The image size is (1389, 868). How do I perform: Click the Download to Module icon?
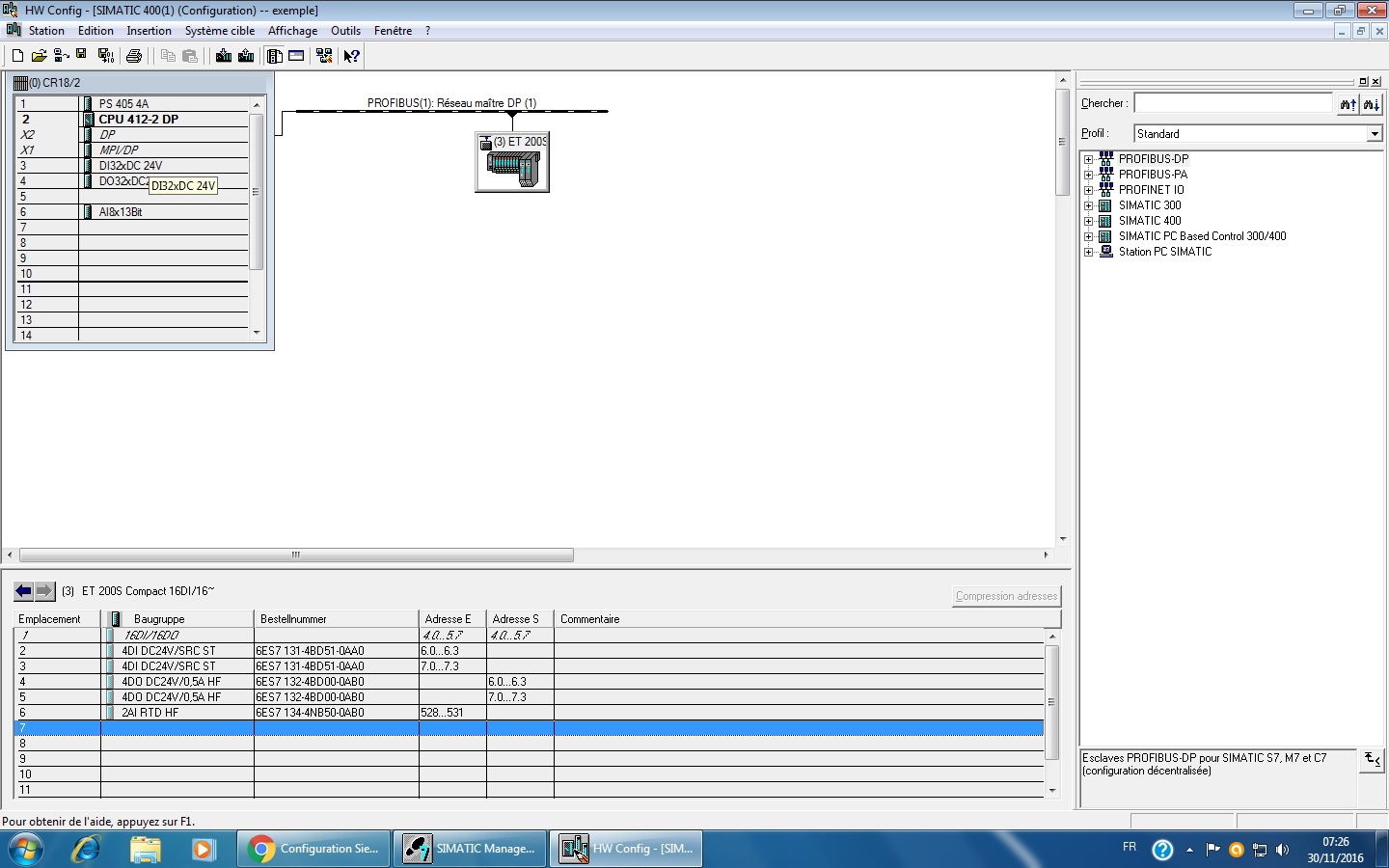point(224,56)
